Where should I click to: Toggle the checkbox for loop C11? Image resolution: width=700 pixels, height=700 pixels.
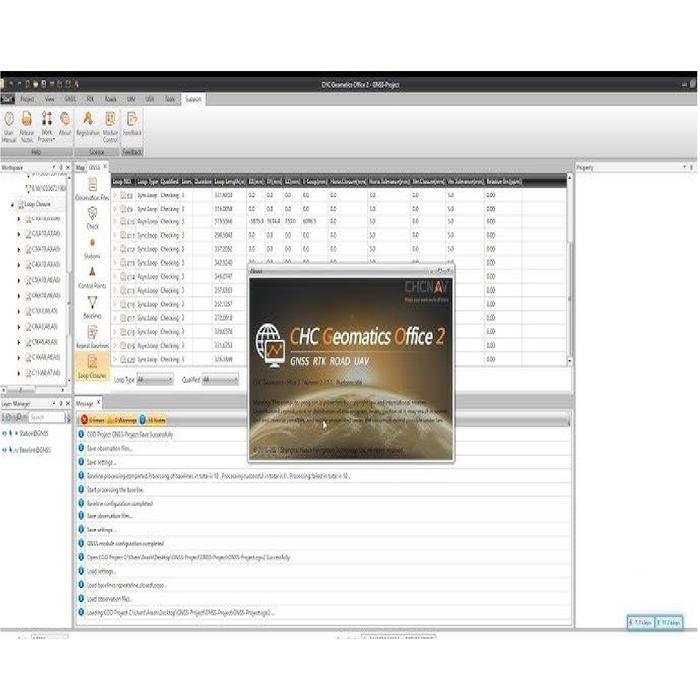pos(123,235)
